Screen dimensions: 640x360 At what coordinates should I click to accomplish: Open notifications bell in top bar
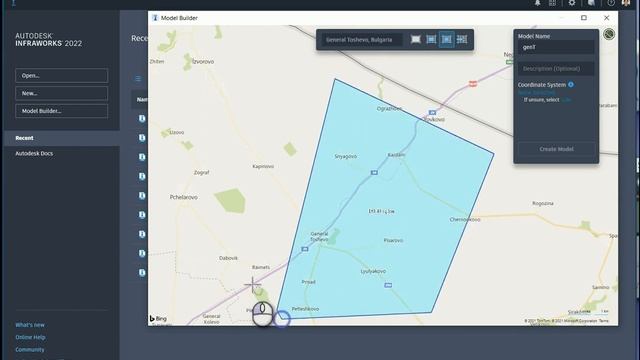coord(538,3)
